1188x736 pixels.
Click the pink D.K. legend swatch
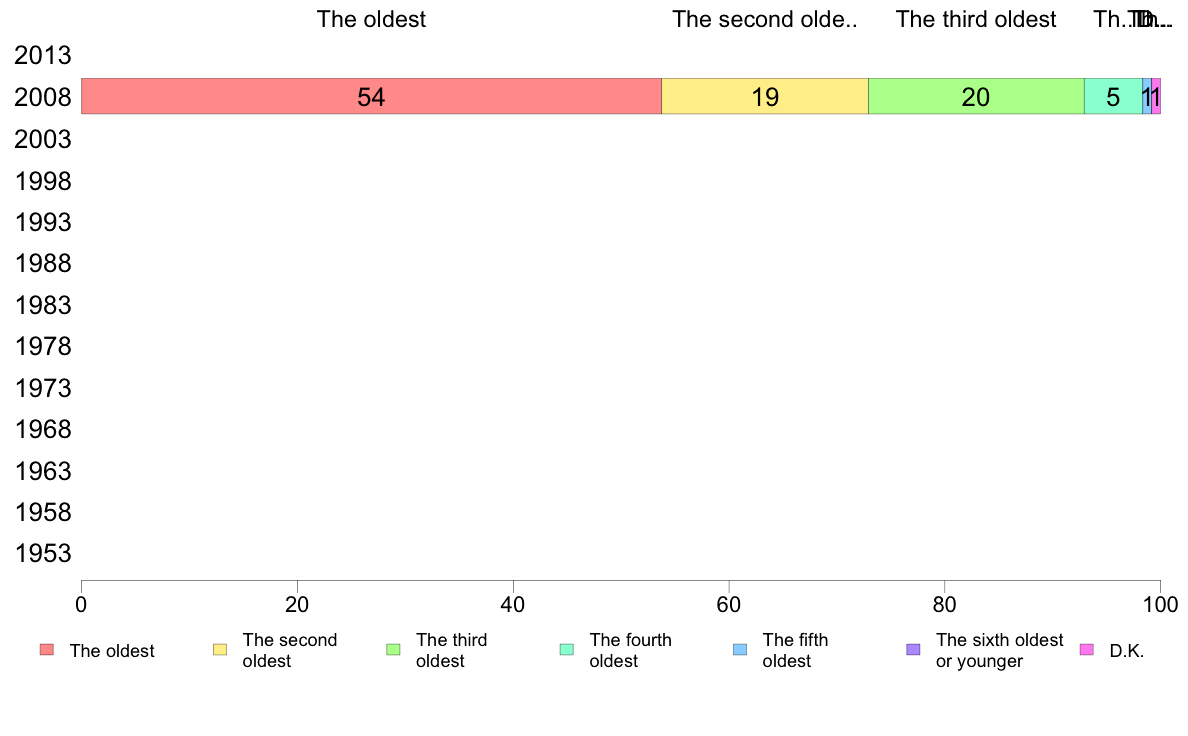click(x=1086, y=650)
